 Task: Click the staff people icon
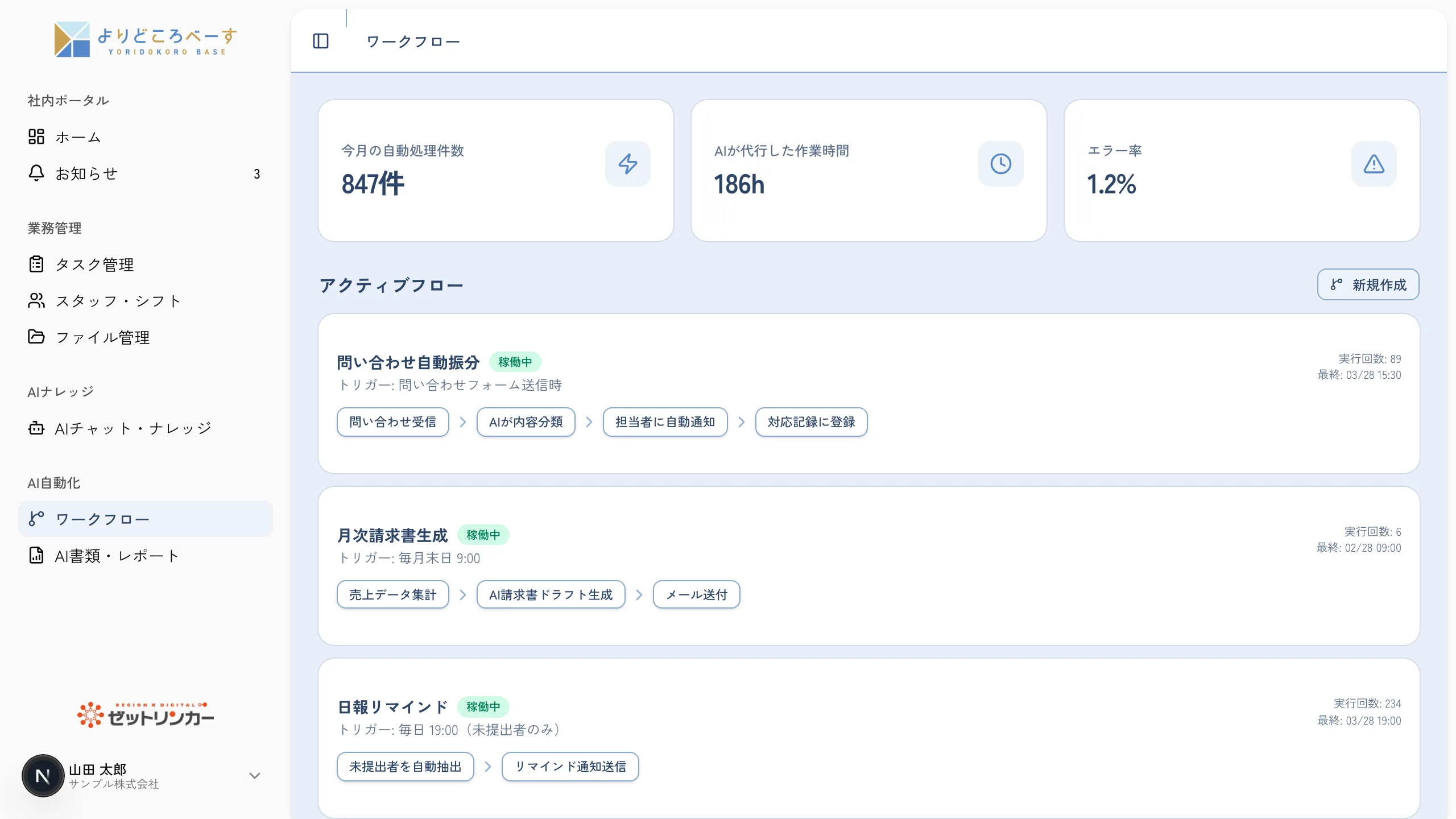(x=36, y=300)
